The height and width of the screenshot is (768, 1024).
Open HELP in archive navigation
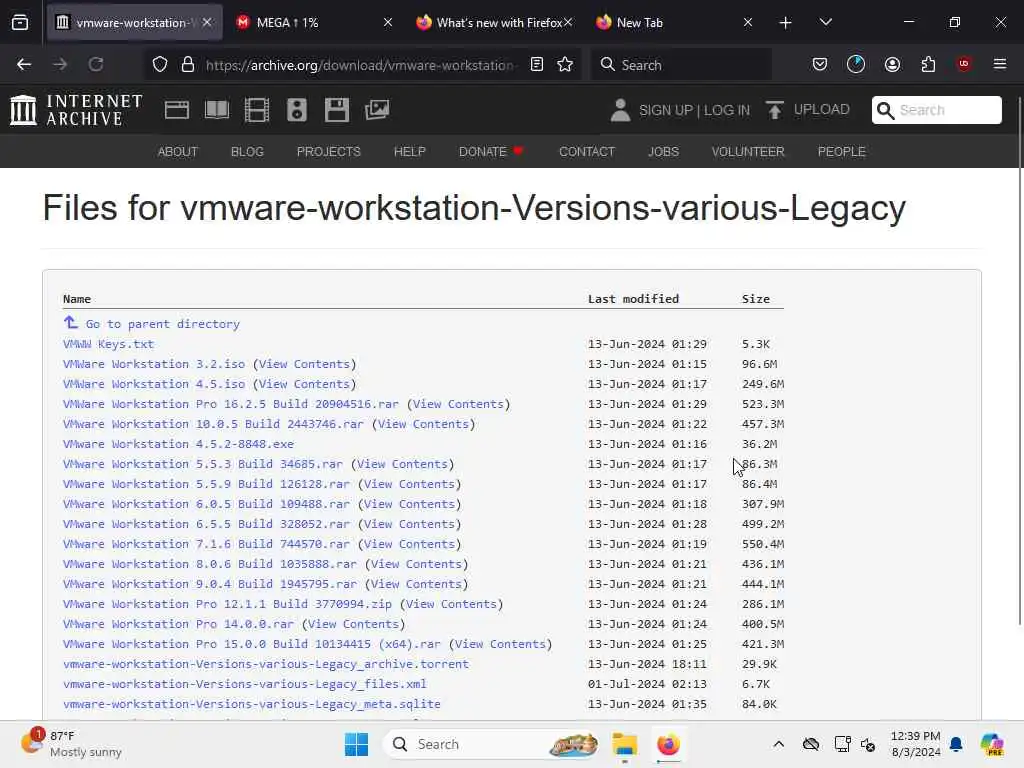coord(409,152)
